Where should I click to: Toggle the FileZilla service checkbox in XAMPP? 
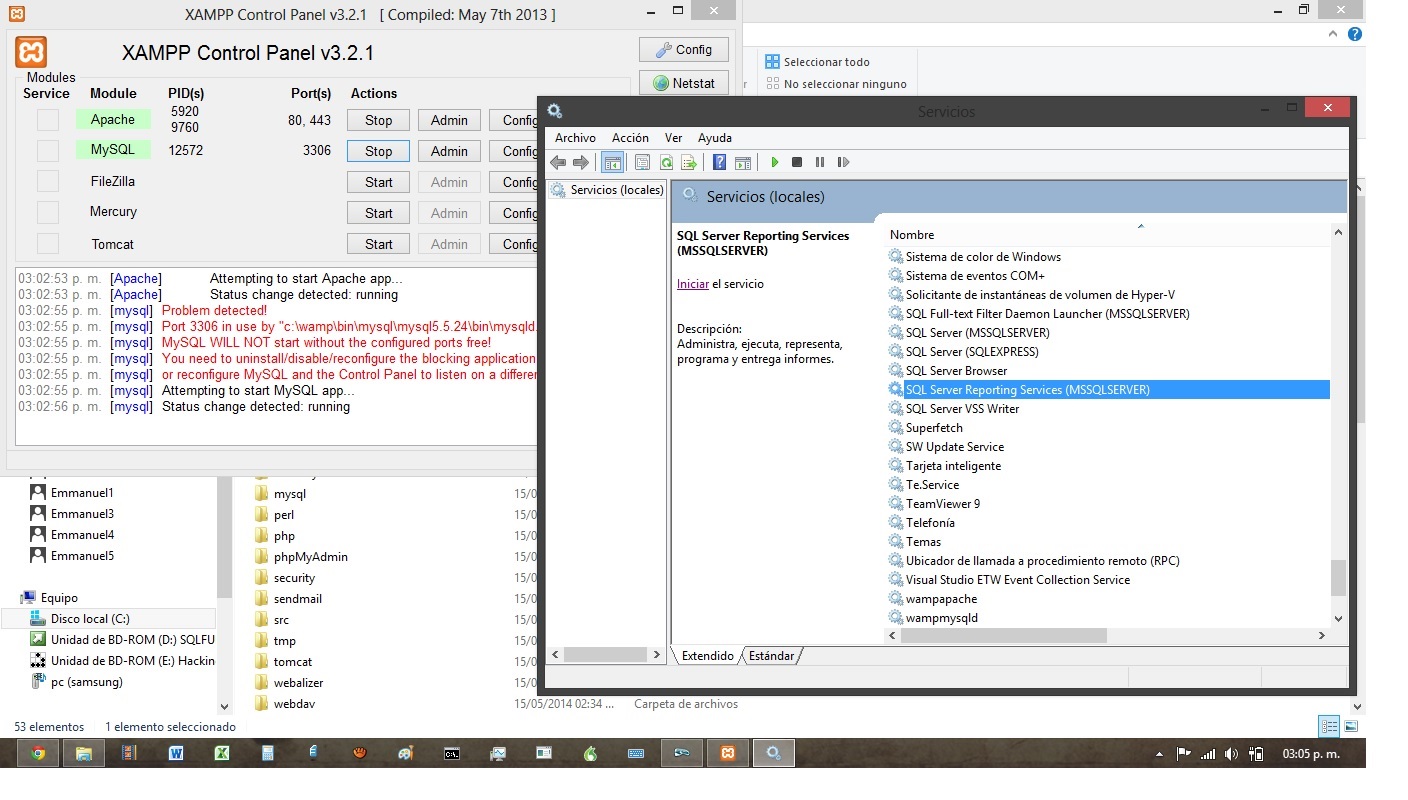click(x=48, y=182)
